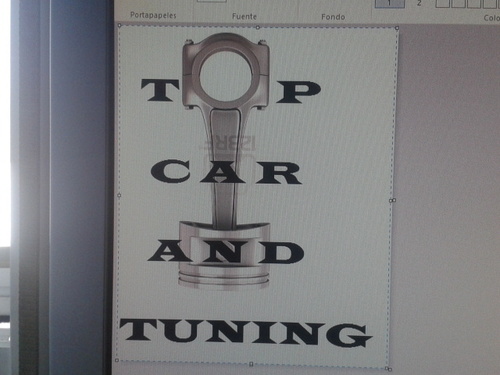Click the letter T in TOP
The image size is (500, 375).
point(160,90)
